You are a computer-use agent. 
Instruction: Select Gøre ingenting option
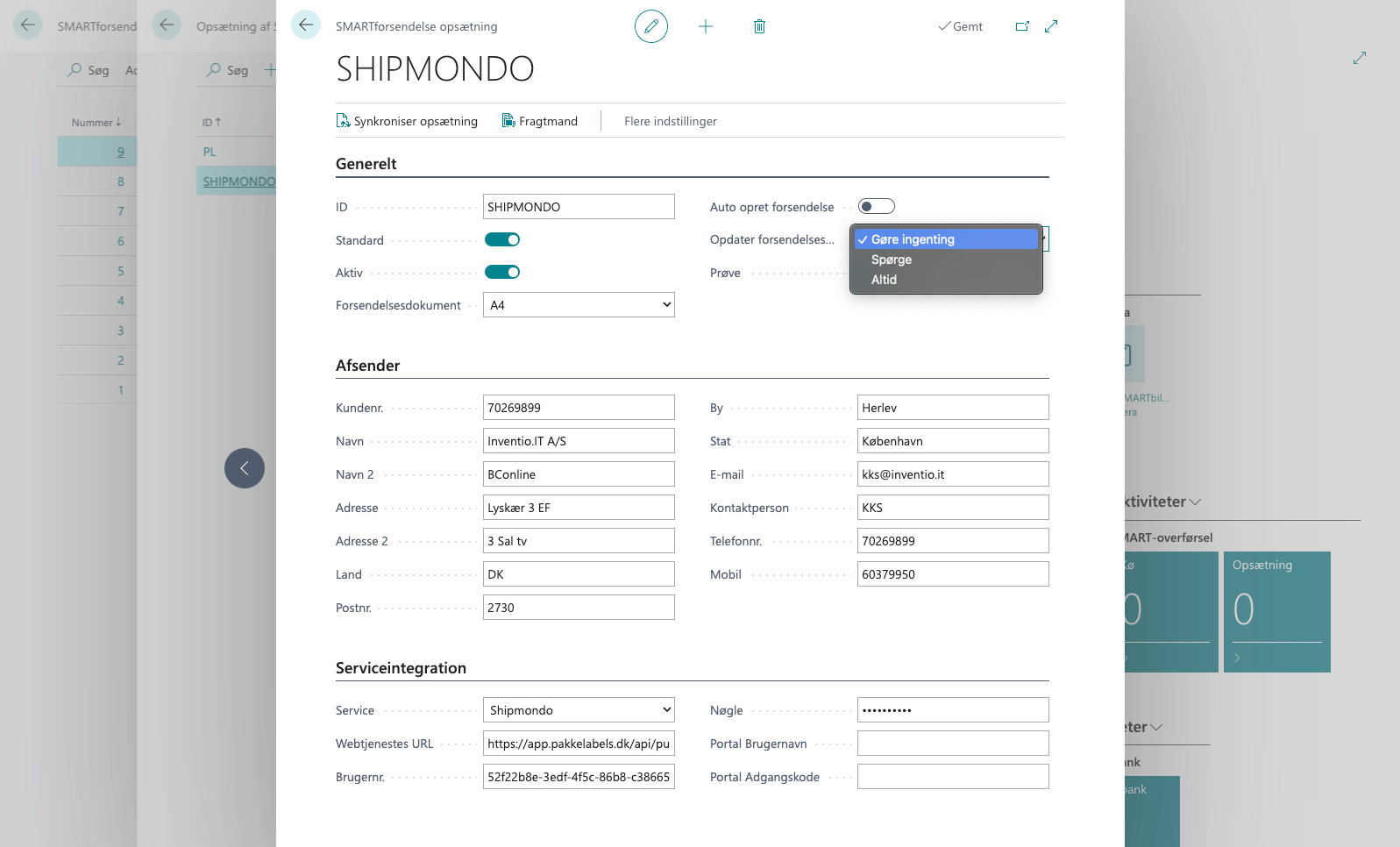[x=946, y=239]
